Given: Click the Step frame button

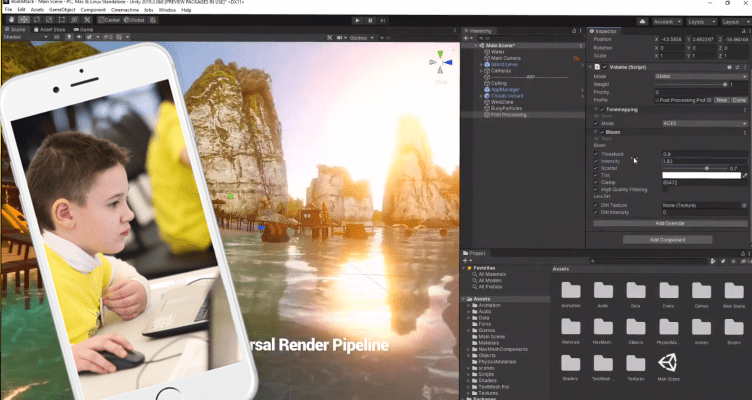Looking at the screenshot, I should [x=383, y=21].
